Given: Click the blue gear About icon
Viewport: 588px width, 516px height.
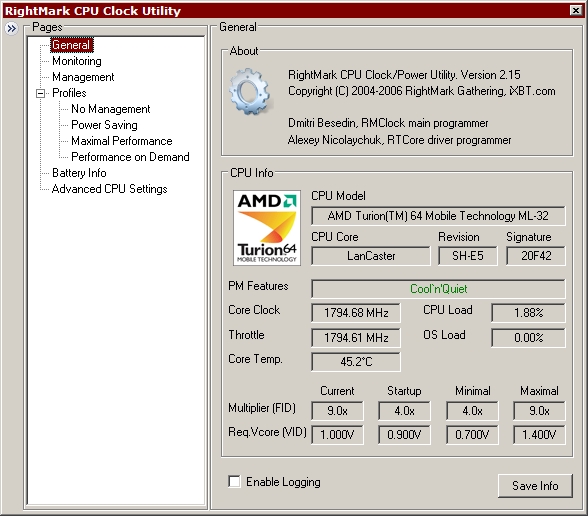Looking at the screenshot, I should coord(250,91).
